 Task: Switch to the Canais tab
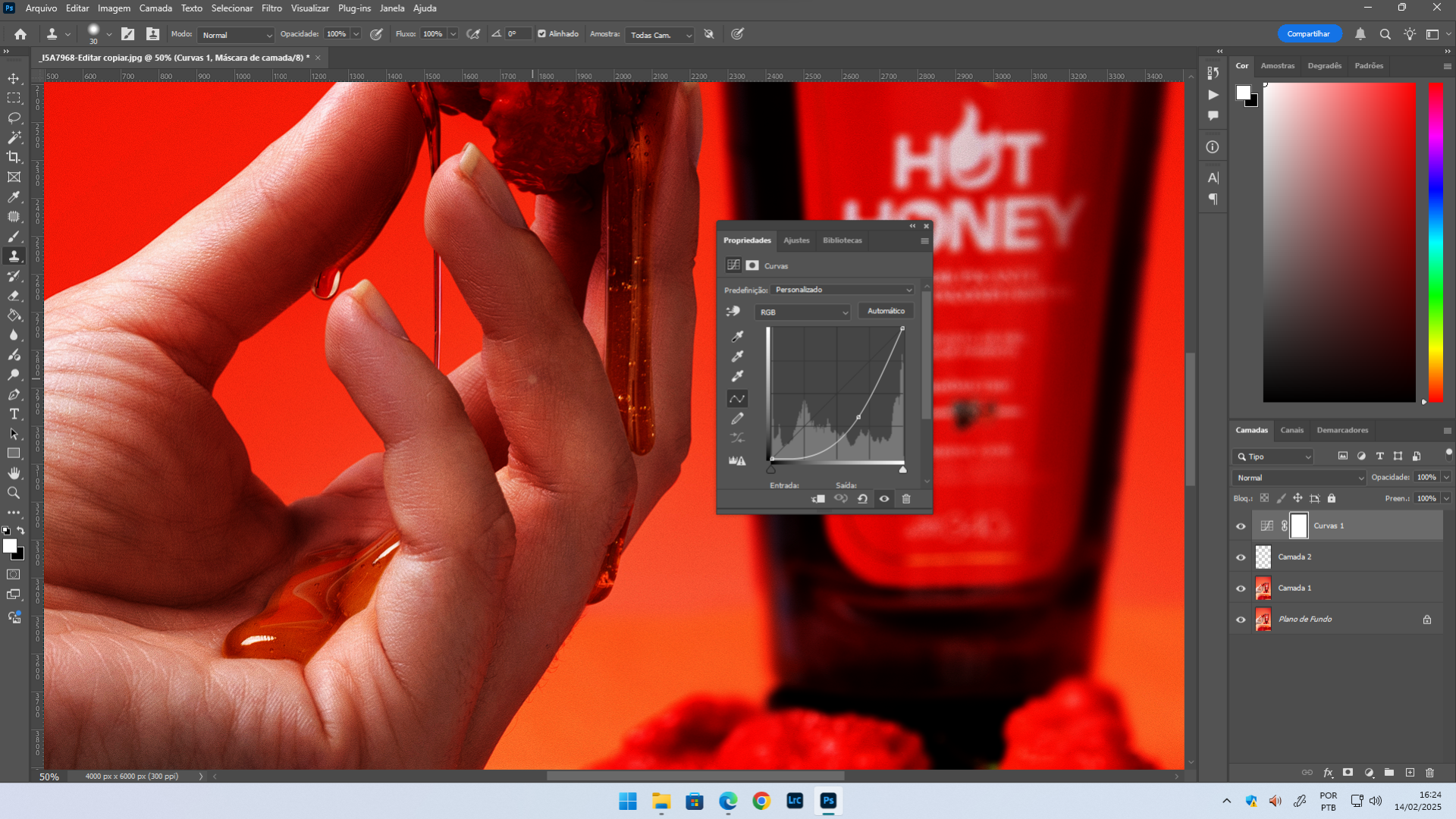pyautogui.click(x=1291, y=430)
